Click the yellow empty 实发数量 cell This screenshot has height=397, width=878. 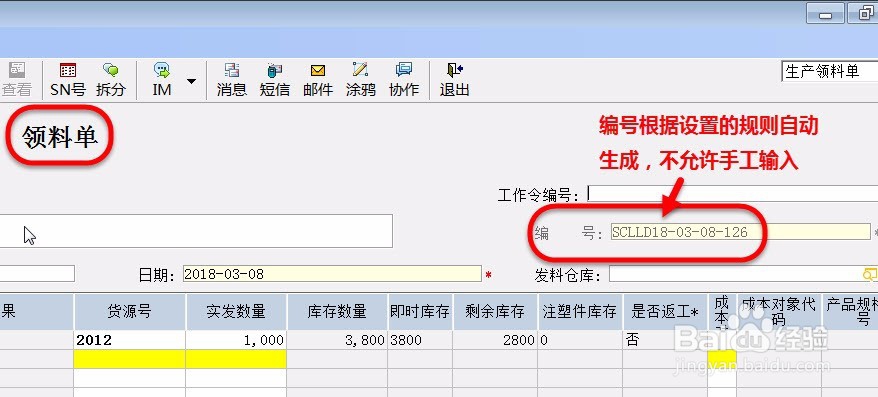point(236,359)
